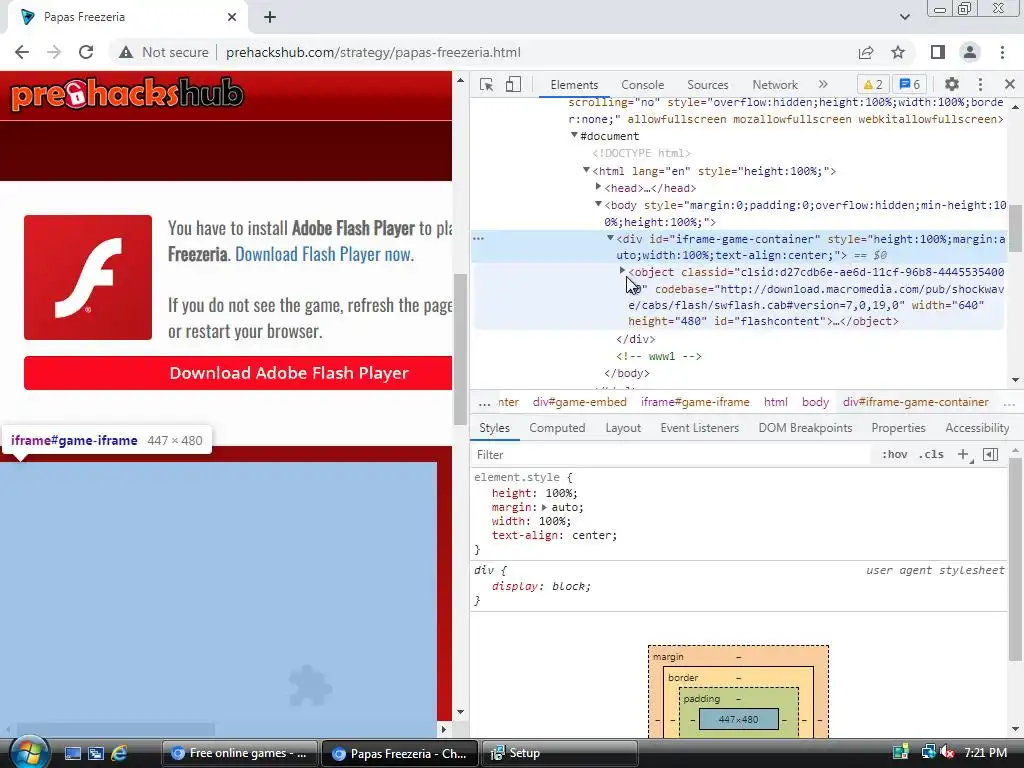1024x768 pixels.
Task: Switch to the Elements panel
Action: click(574, 85)
